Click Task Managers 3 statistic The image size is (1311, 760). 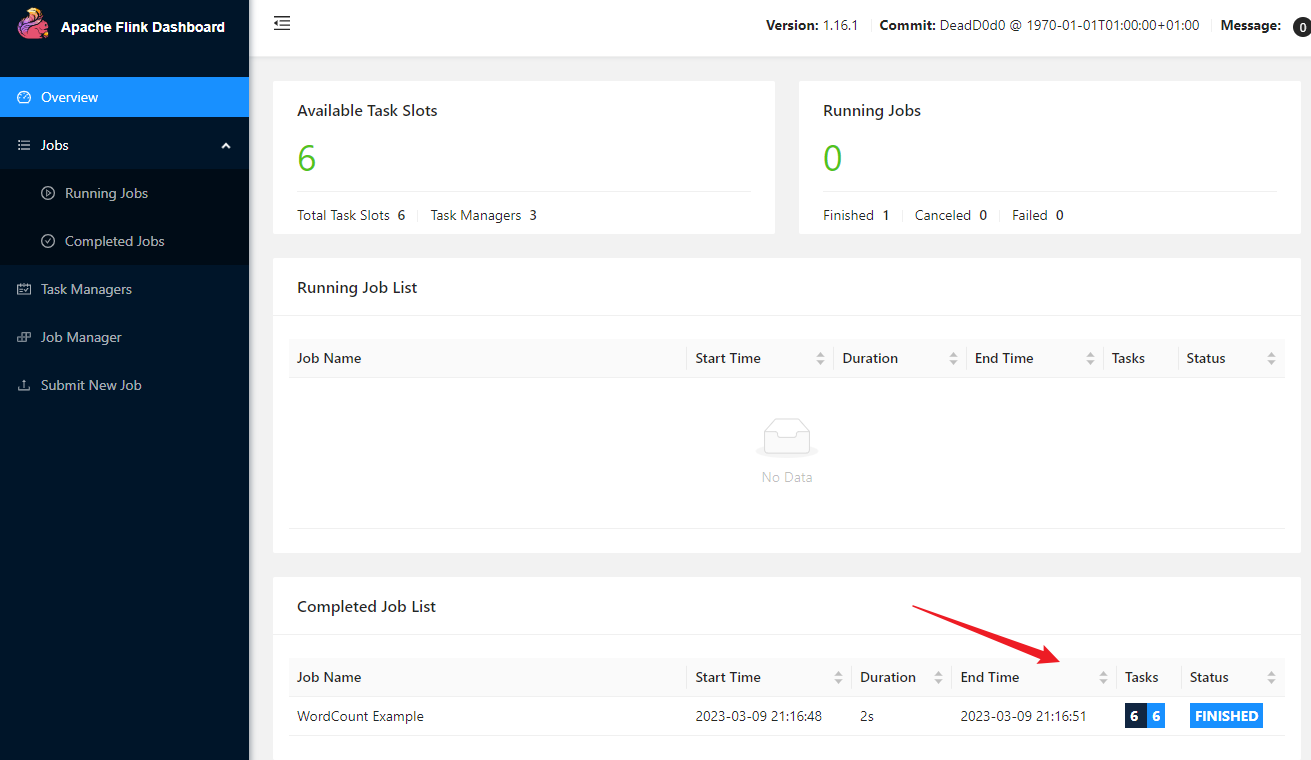[484, 215]
